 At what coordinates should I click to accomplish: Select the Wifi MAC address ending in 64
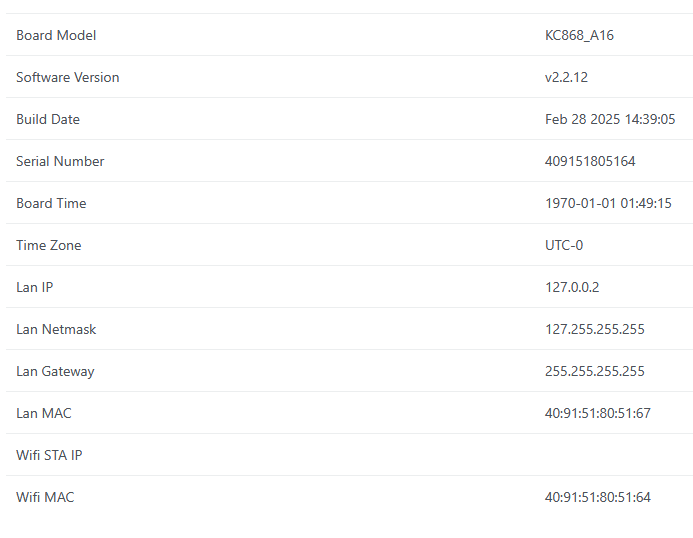pyautogui.click(x=597, y=497)
